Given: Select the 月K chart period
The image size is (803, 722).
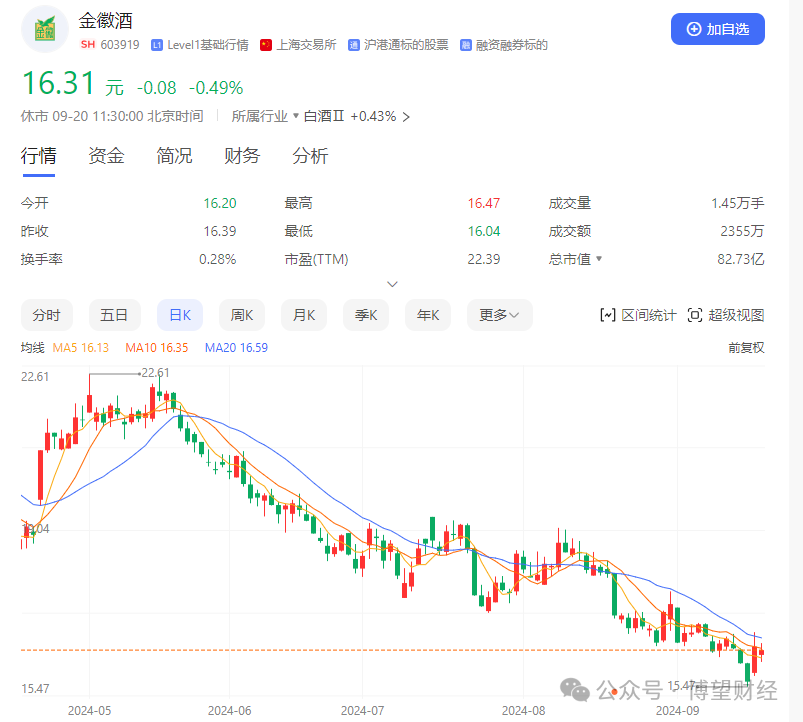Looking at the screenshot, I should click(x=304, y=315).
